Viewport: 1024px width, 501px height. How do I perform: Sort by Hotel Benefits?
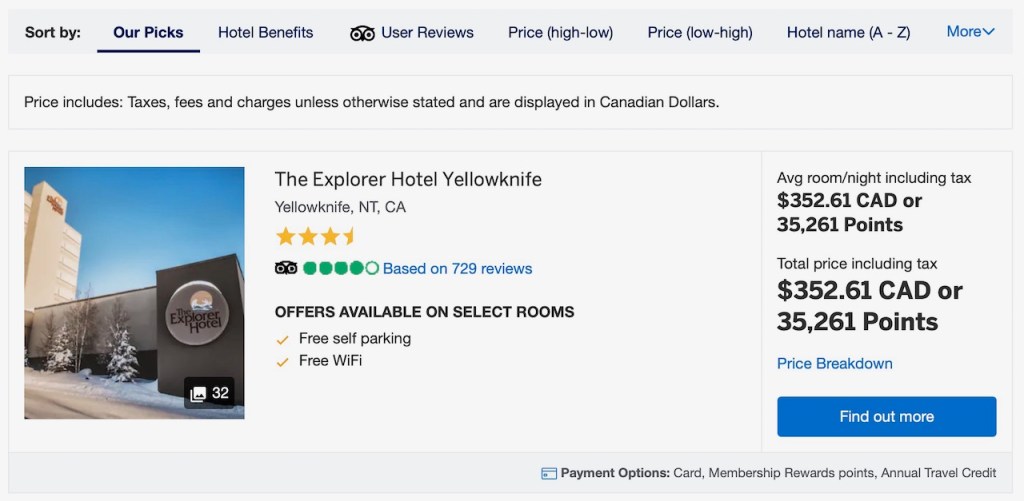265,32
